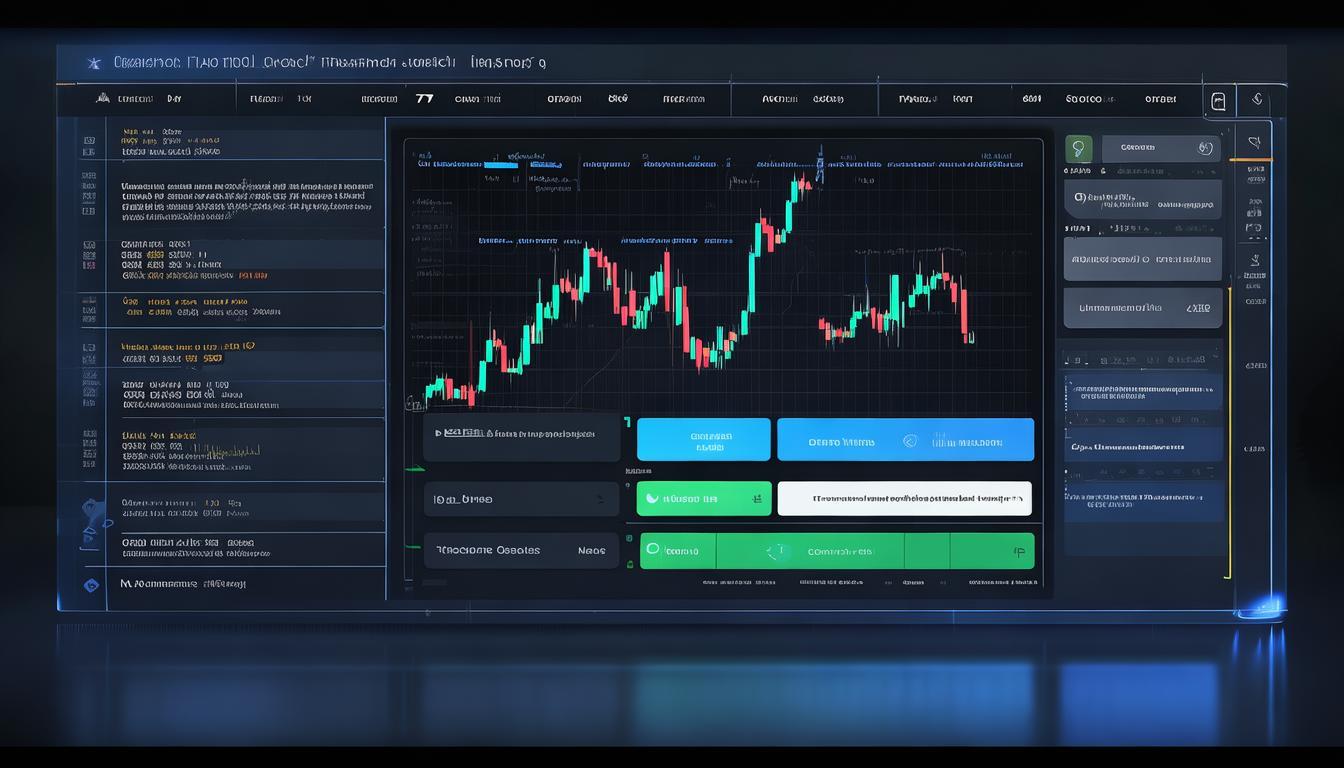1344x768 pixels.
Task: Click the crescent icon on the small green button
Action: tap(652, 498)
